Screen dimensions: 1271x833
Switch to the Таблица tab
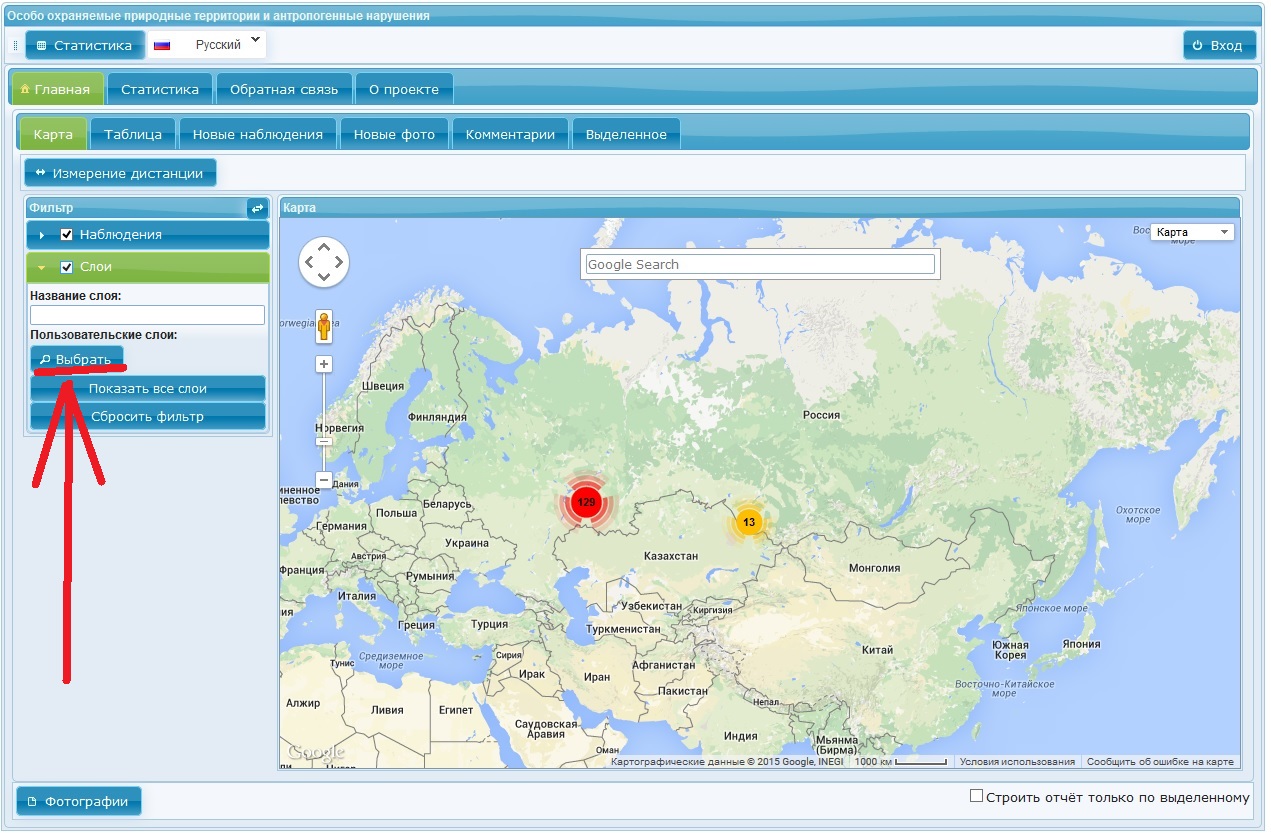(x=133, y=135)
